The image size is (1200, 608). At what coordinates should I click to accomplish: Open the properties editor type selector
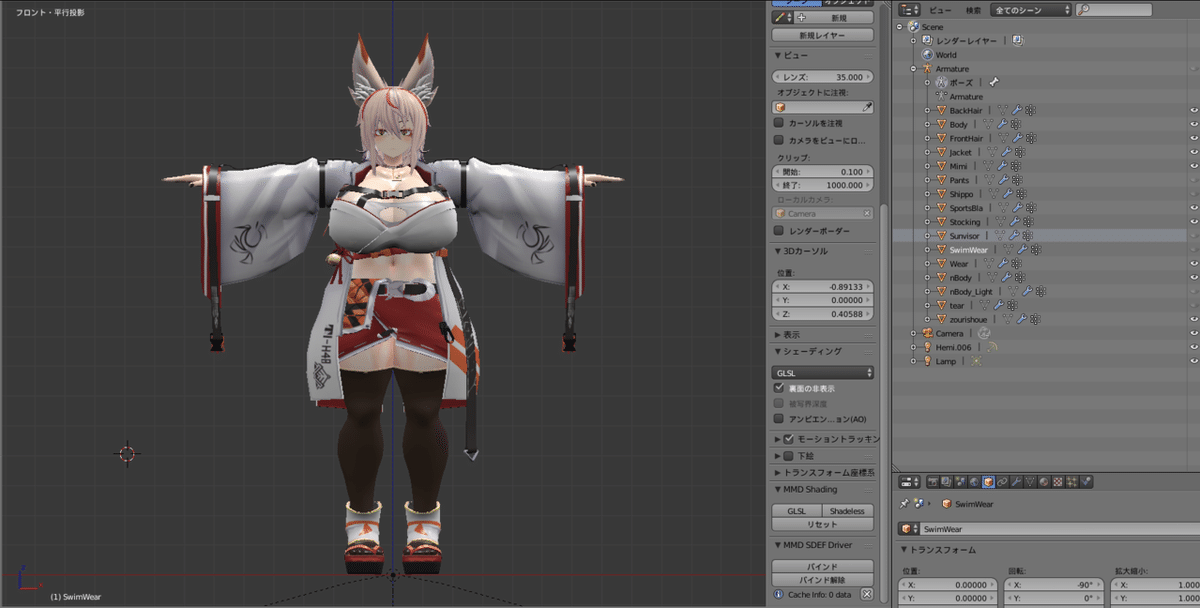910,482
